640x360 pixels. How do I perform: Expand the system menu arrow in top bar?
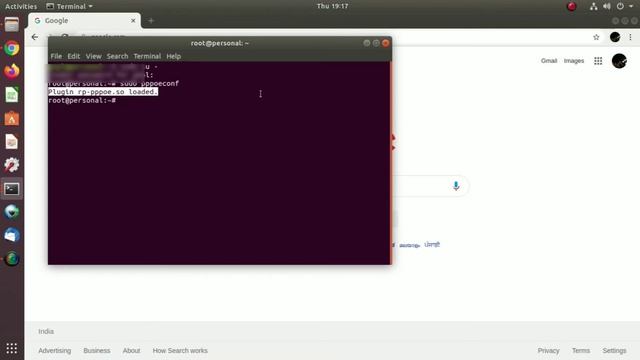click(631, 6)
